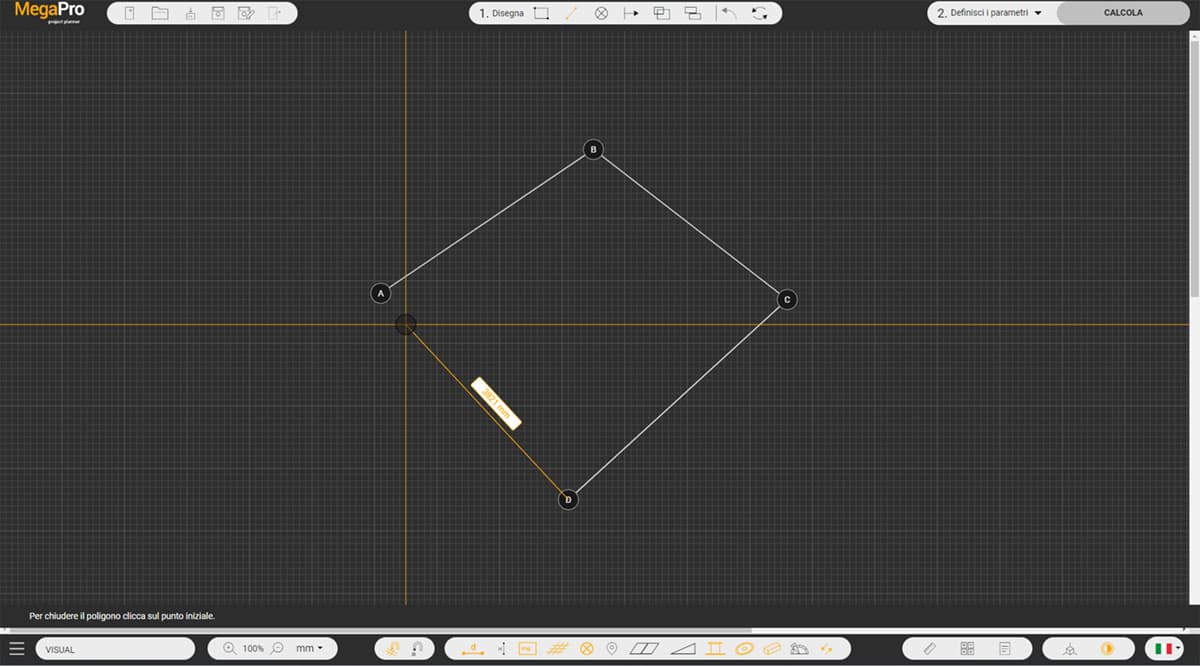
Task: Click the new document icon
Action: click(x=129, y=14)
